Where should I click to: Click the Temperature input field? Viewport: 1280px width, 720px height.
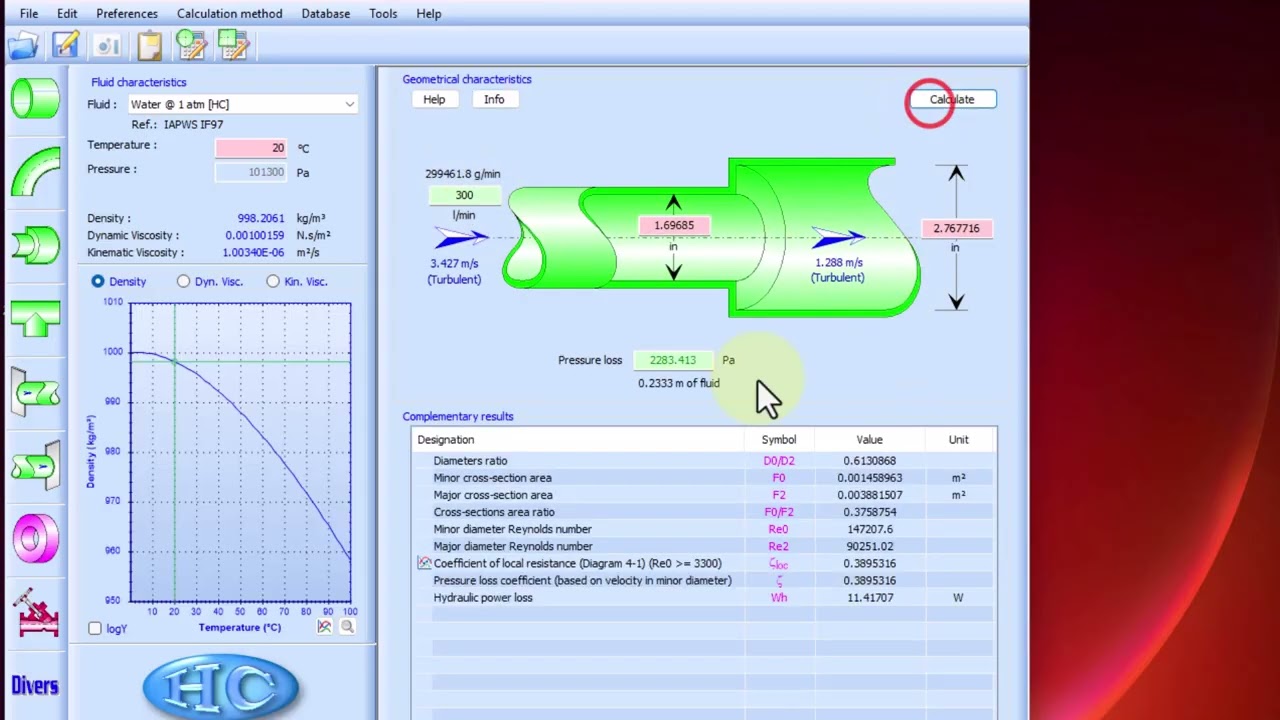[x=250, y=147]
